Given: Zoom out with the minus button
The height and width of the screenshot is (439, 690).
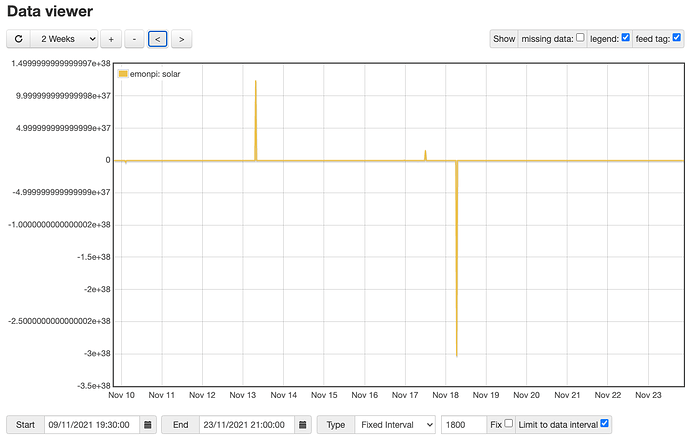Looking at the screenshot, I should (x=134, y=39).
